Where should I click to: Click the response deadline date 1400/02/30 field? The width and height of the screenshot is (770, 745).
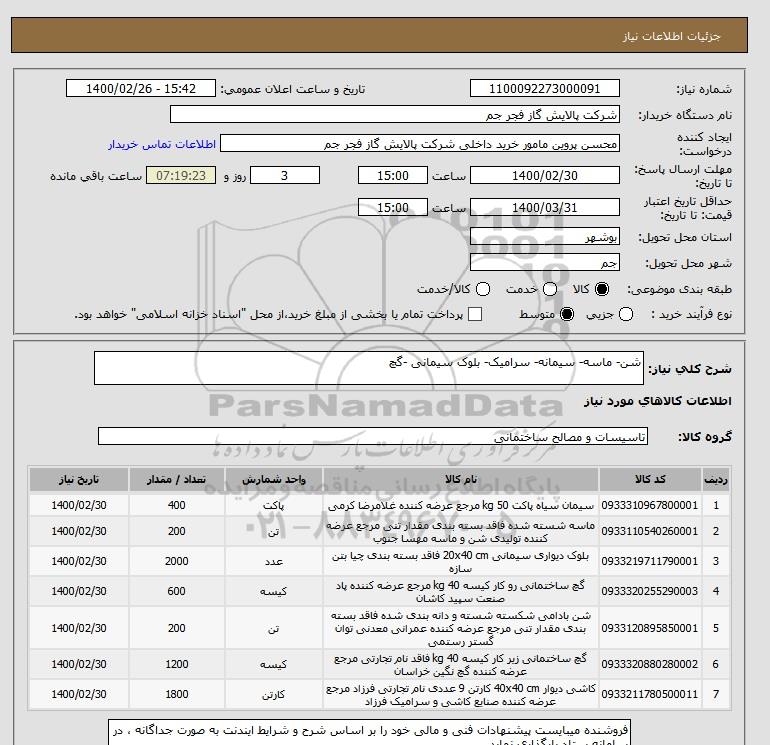coord(545,175)
